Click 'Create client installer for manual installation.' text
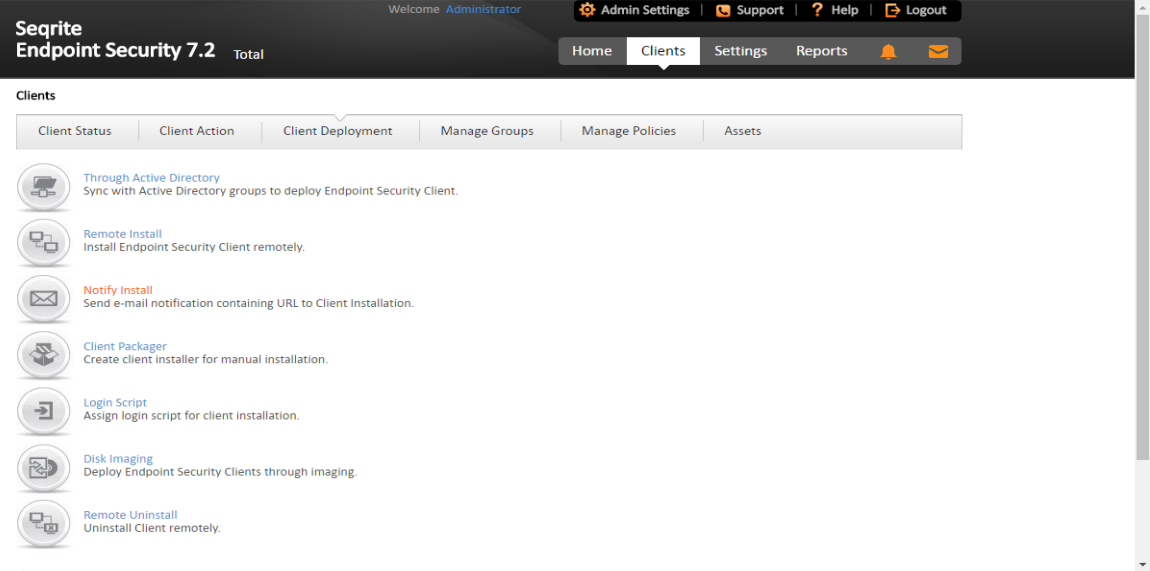Image resolution: width=1150 pixels, height=571 pixels. pyautogui.click(x=205, y=359)
